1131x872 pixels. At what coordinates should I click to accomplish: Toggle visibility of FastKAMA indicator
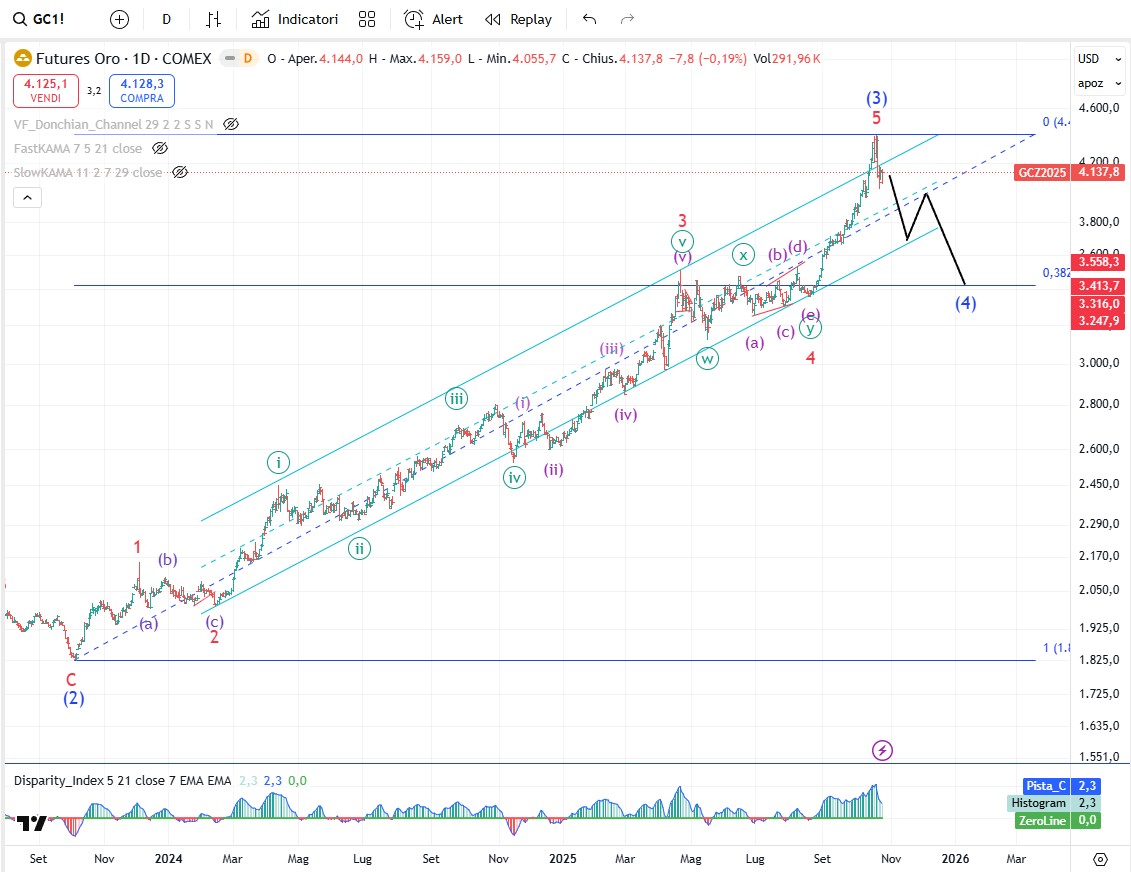160,148
